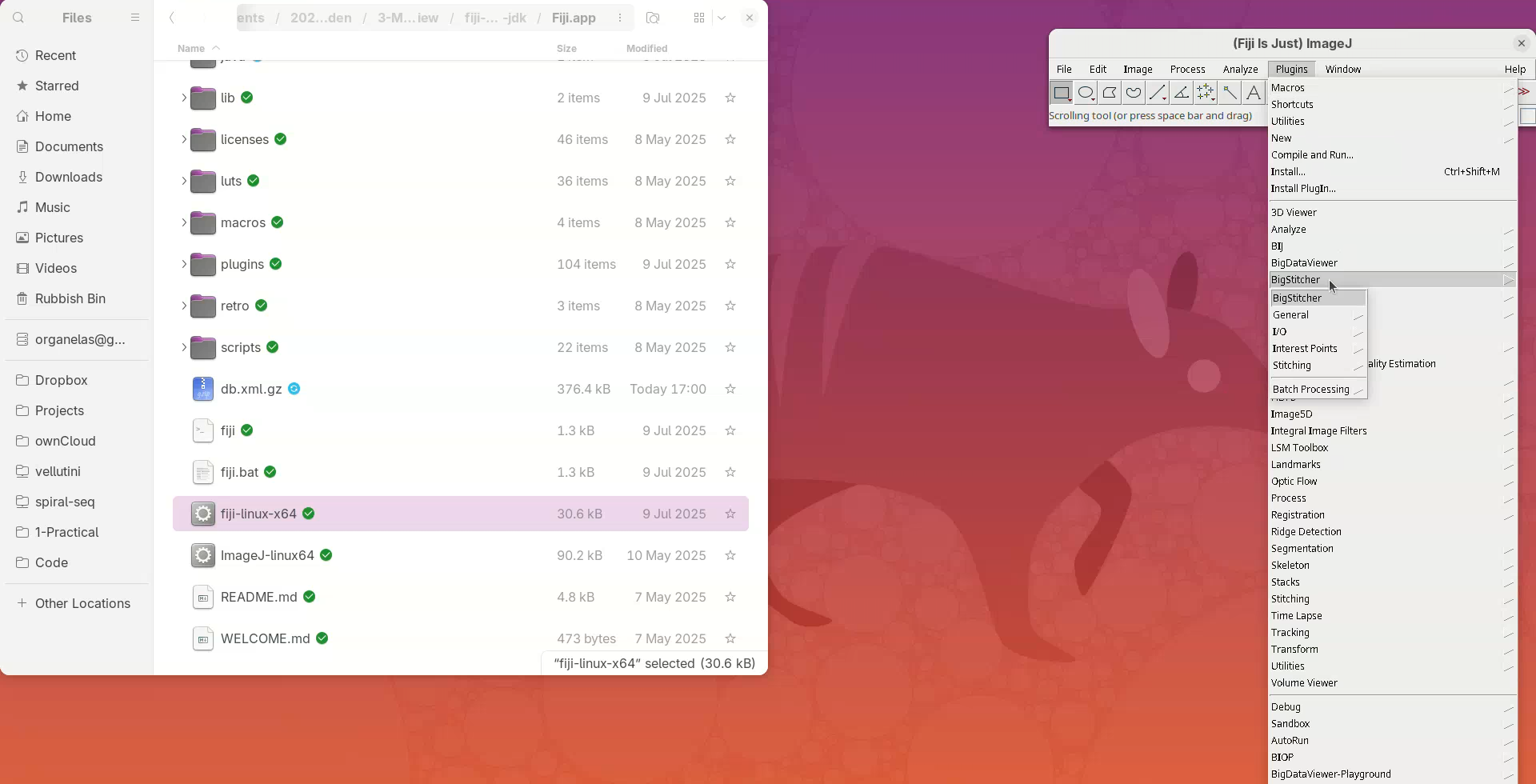Toggle the grid view button in Files

pos(699,18)
